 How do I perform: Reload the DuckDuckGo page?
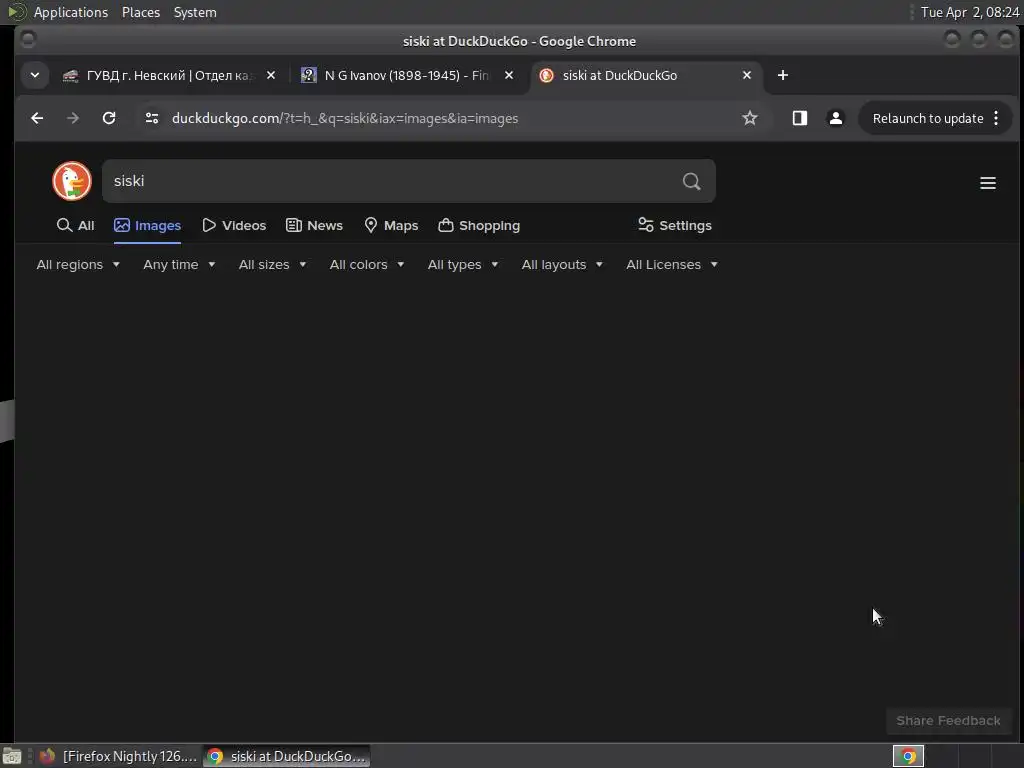click(109, 118)
